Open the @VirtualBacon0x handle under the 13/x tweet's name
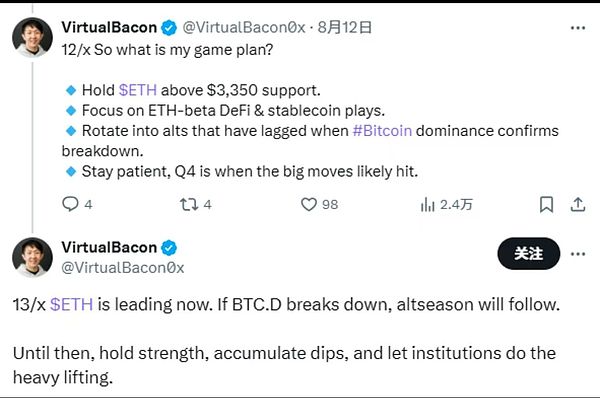This screenshot has width=600, height=398. (x=123, y=268)
